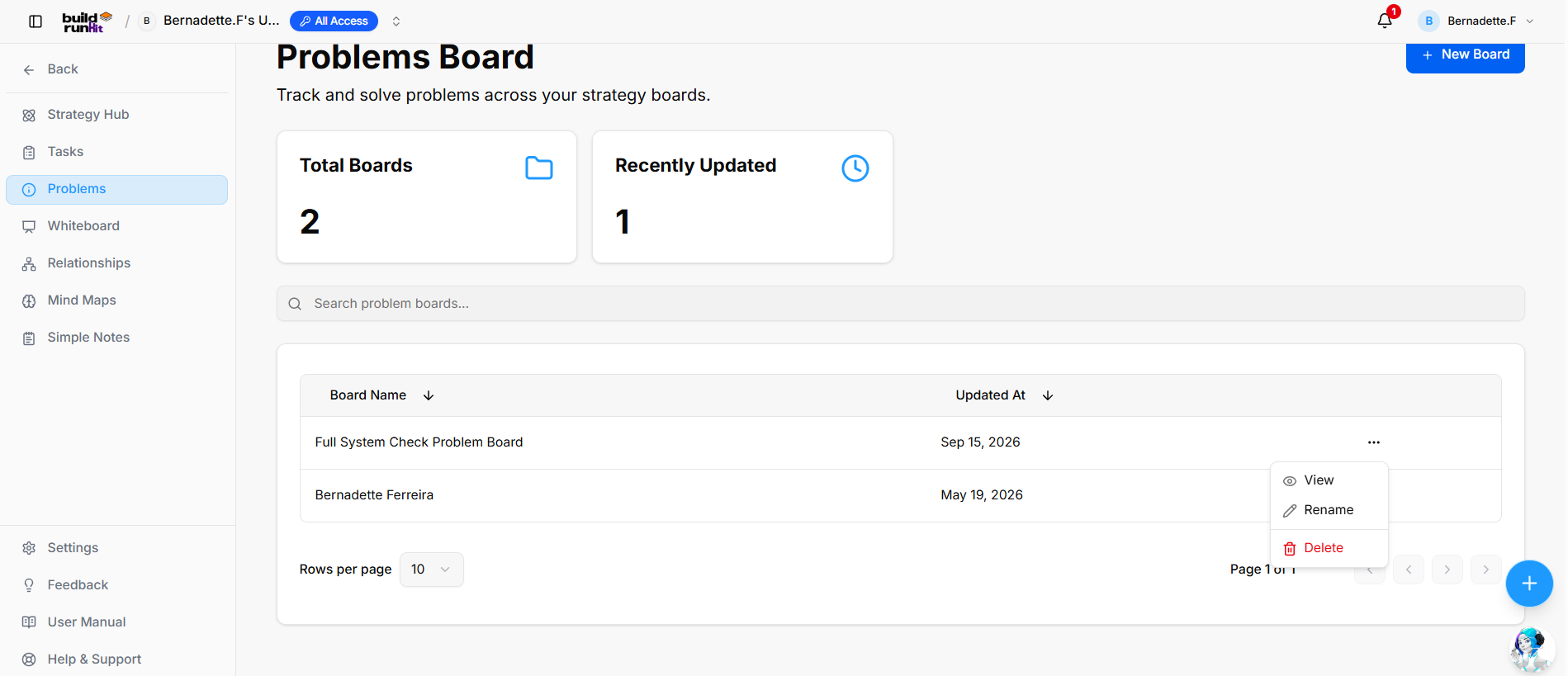Open Full System Check Problem Board row
Viewport: 1568px width, 676px height.
pos(901,442)
